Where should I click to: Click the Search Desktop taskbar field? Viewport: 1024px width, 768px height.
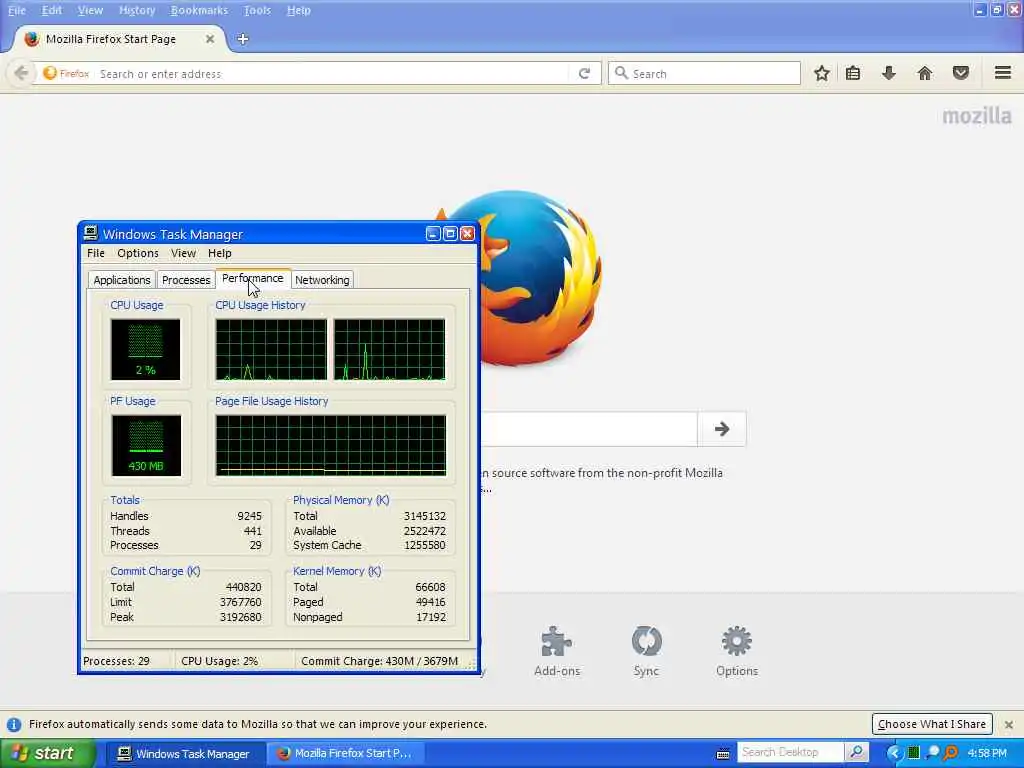[791, 752]
